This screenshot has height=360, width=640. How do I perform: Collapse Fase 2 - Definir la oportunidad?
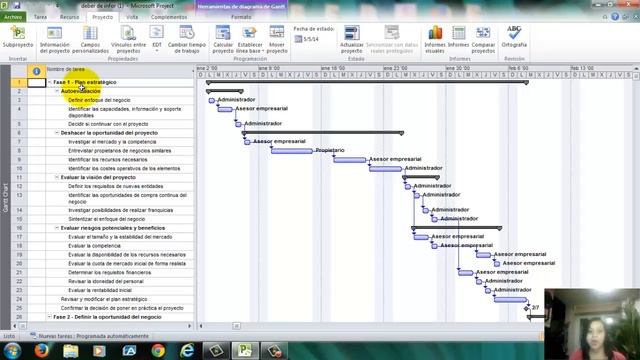click(x=50, y=317)
